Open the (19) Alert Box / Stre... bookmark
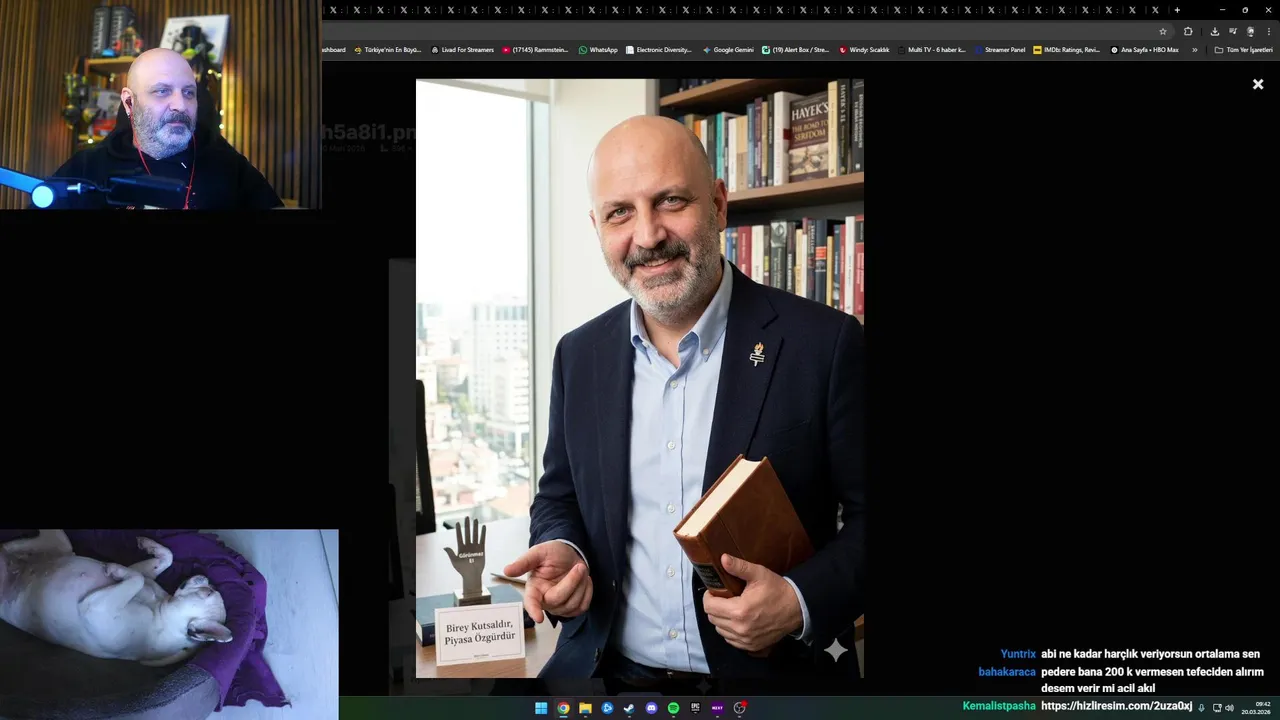 point(795,50)
